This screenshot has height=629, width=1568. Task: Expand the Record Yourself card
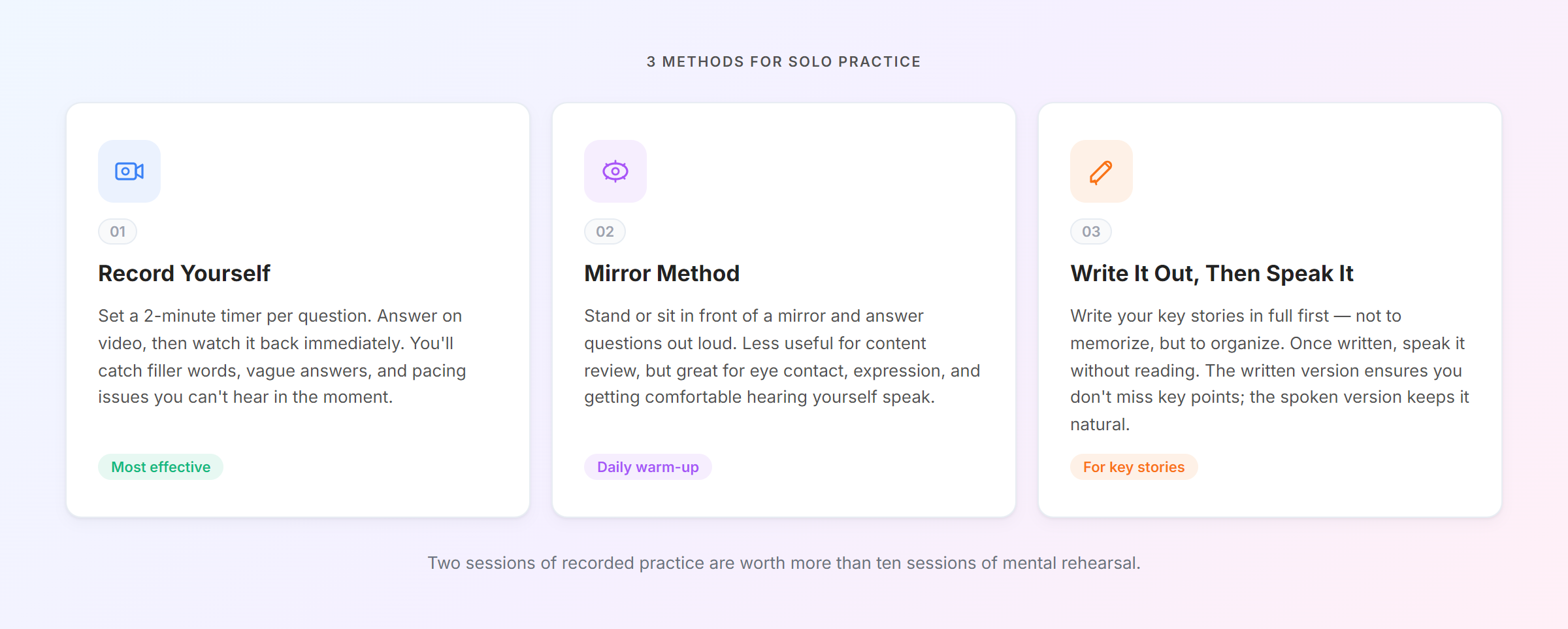(299, 307)
